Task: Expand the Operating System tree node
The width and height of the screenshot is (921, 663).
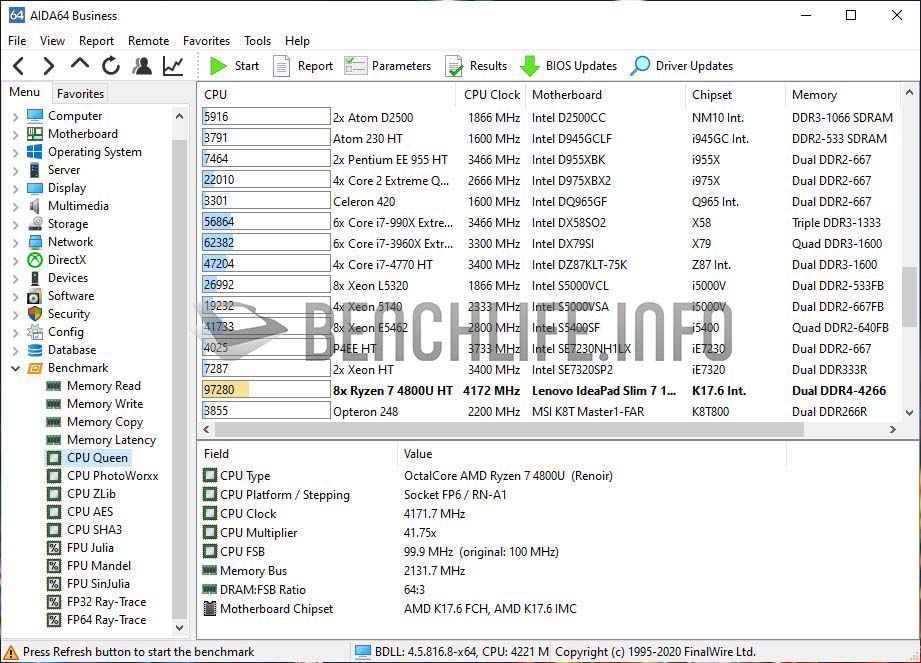Action: (x=15, y=153)
